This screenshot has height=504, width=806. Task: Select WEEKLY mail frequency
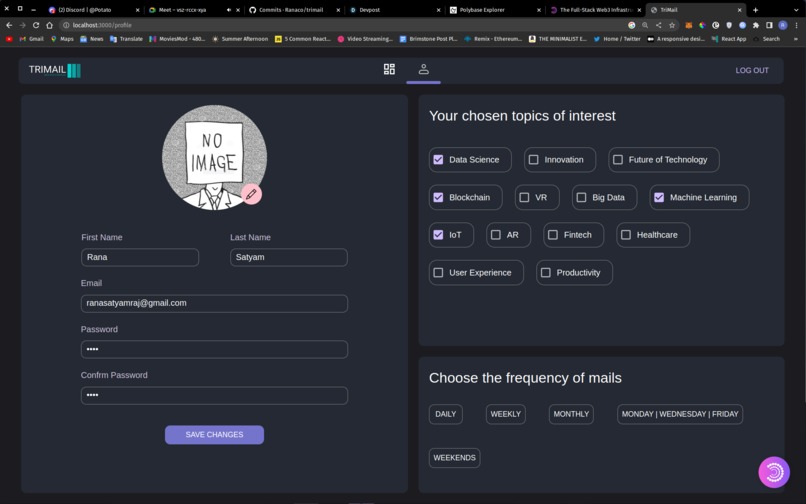(506, 414)
